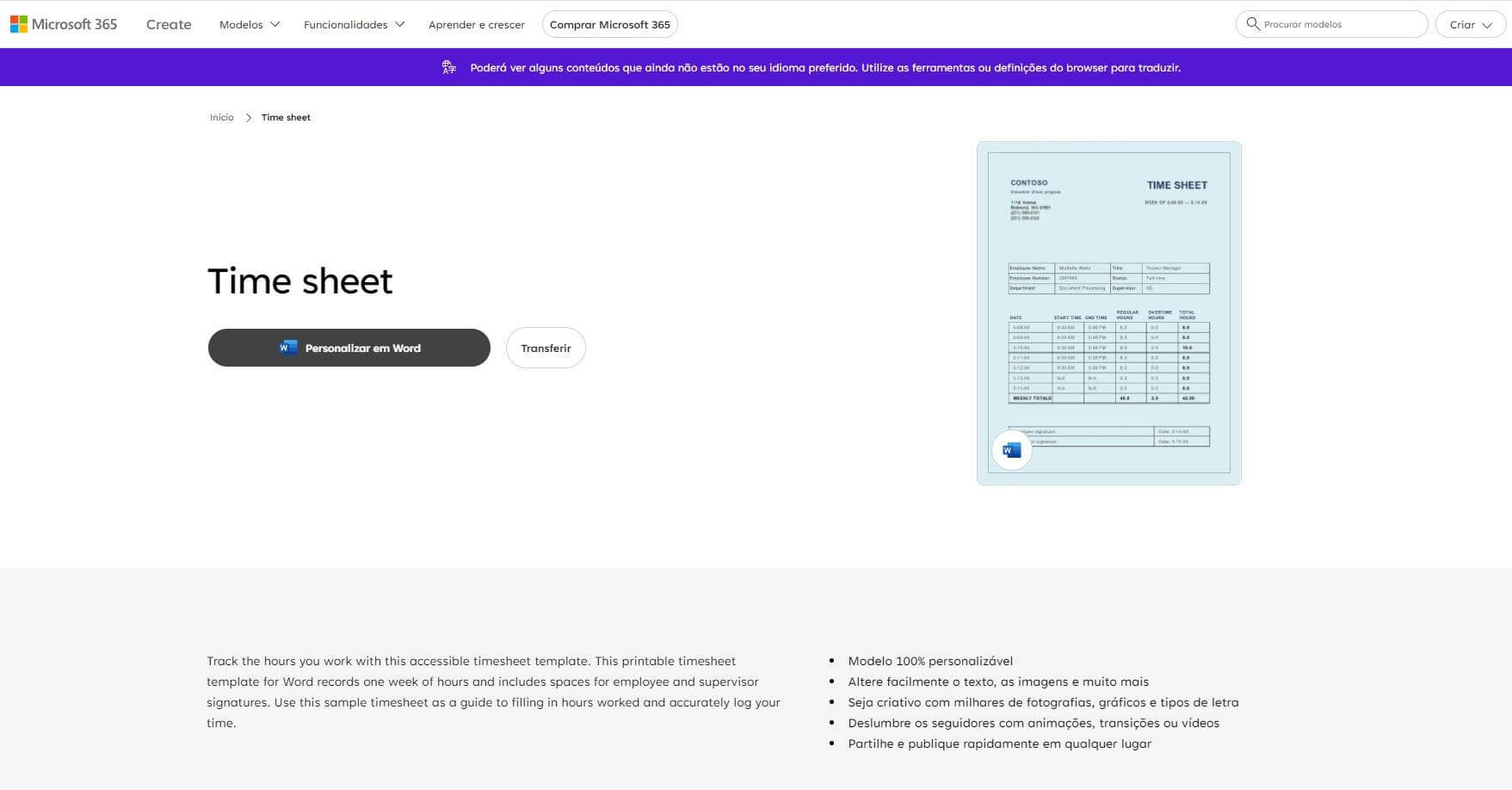Click 'Partilhe e publique rapidamente' bullet

pyautogui.click(x=999, y=744)
